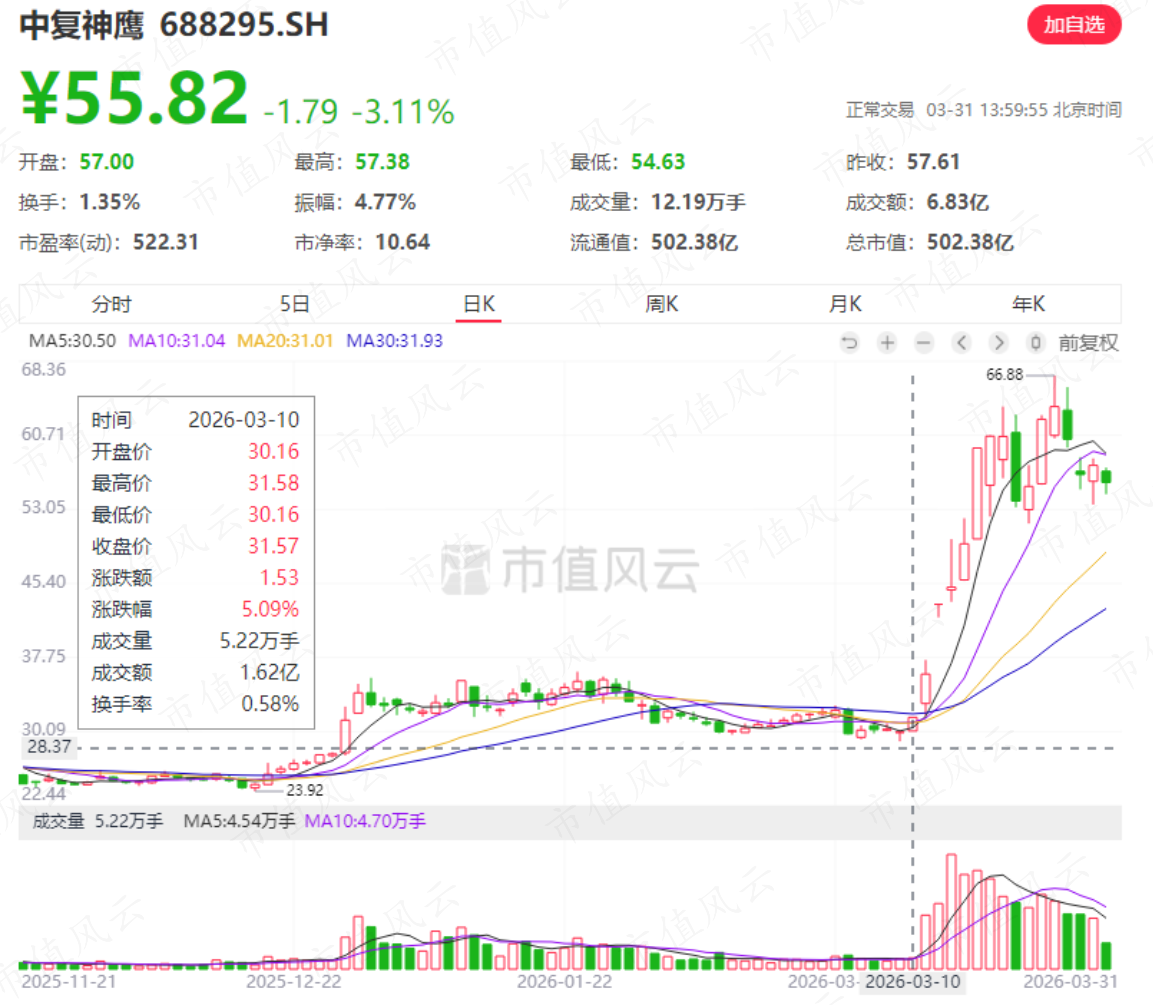Viewport: 1153px width, 1005px height.
Task: Click the 最低 value 54.63
Action: tap(658, 162)
